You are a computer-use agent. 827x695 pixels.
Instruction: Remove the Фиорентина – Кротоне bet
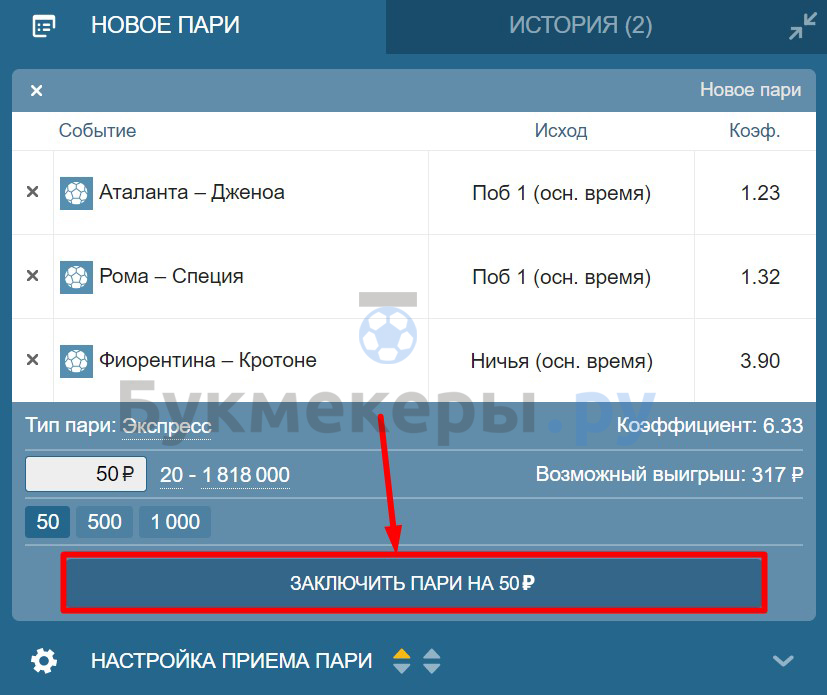(32, 360)
